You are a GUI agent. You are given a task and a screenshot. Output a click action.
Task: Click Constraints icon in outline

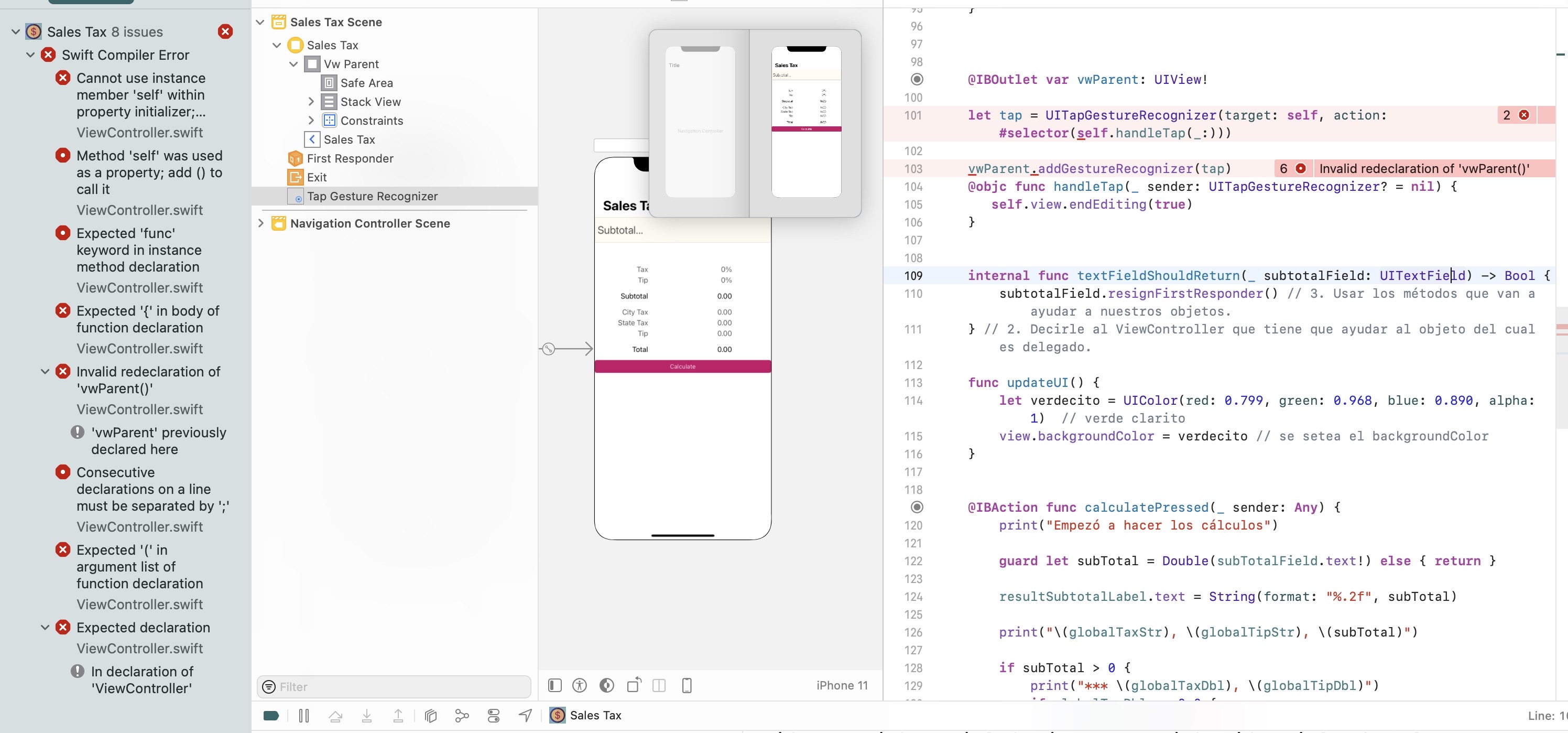click(x=329, y=121)
